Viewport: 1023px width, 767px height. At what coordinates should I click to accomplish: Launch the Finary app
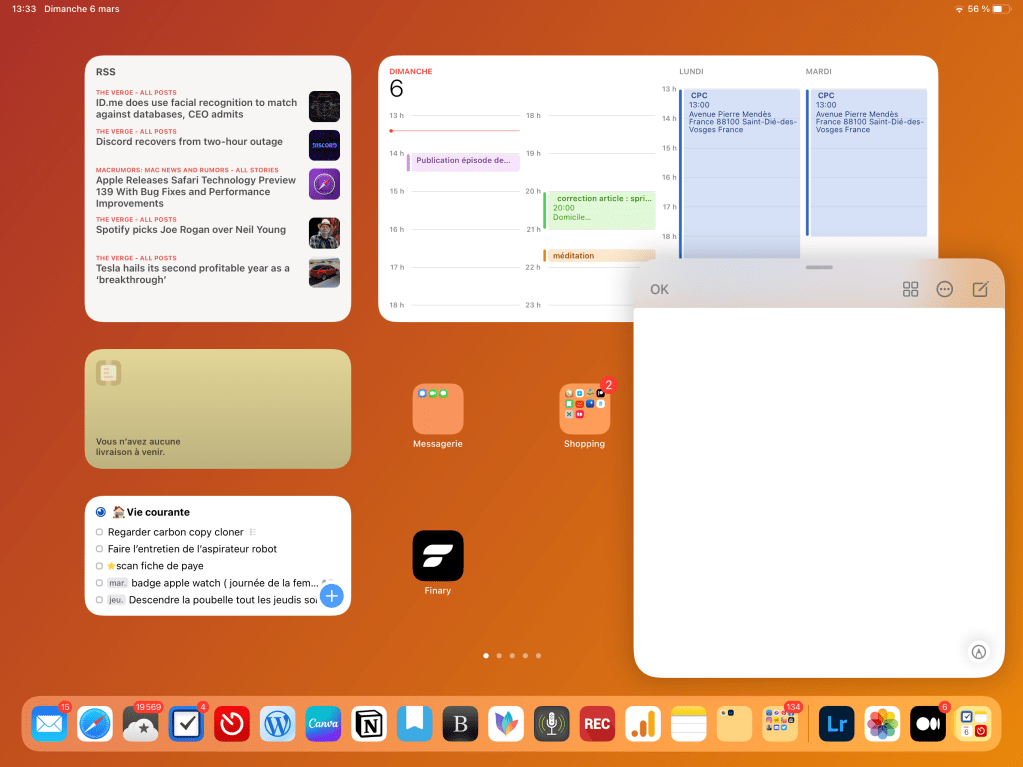(x=438, y=555)
